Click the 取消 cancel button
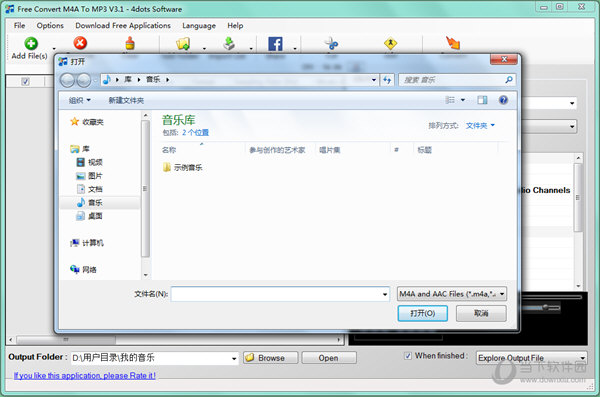The image size is (600, 397). 481,313
